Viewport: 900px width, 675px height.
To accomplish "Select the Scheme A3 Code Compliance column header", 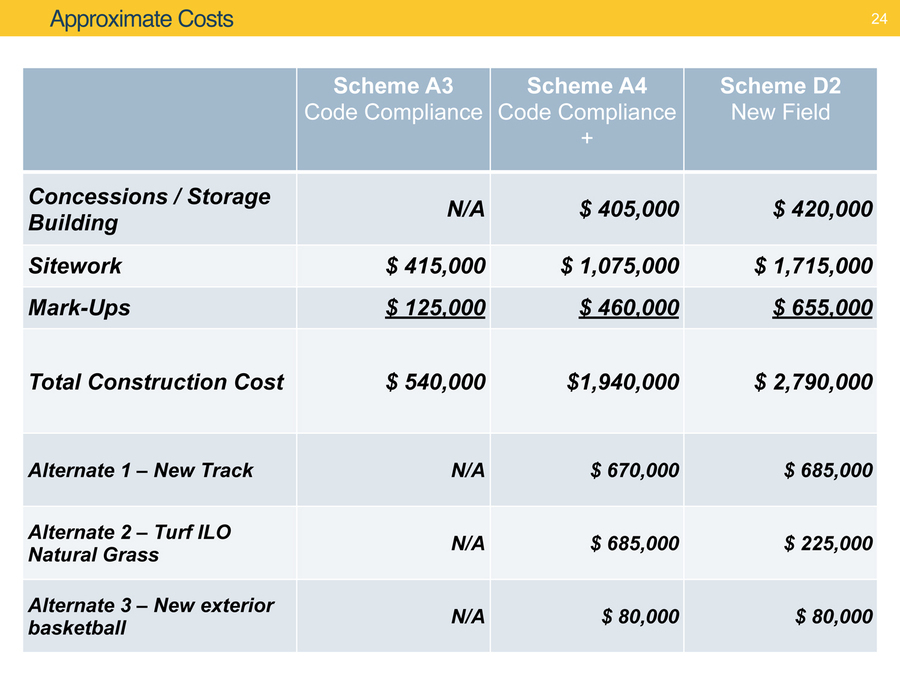I will point(393,99).
